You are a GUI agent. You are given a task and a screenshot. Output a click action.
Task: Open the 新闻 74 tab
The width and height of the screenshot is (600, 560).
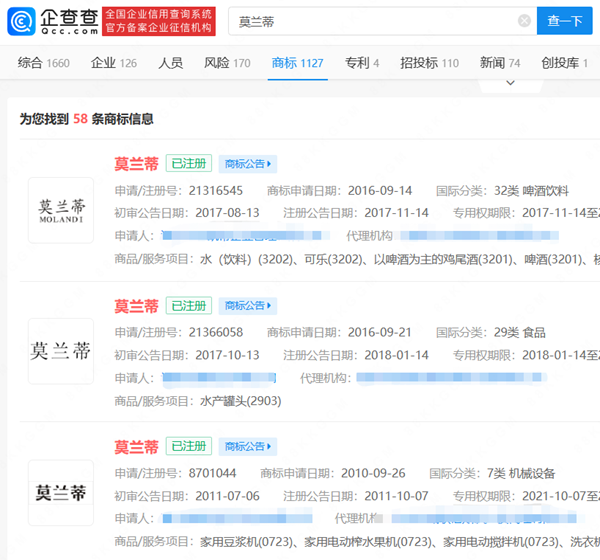point(500,63)
